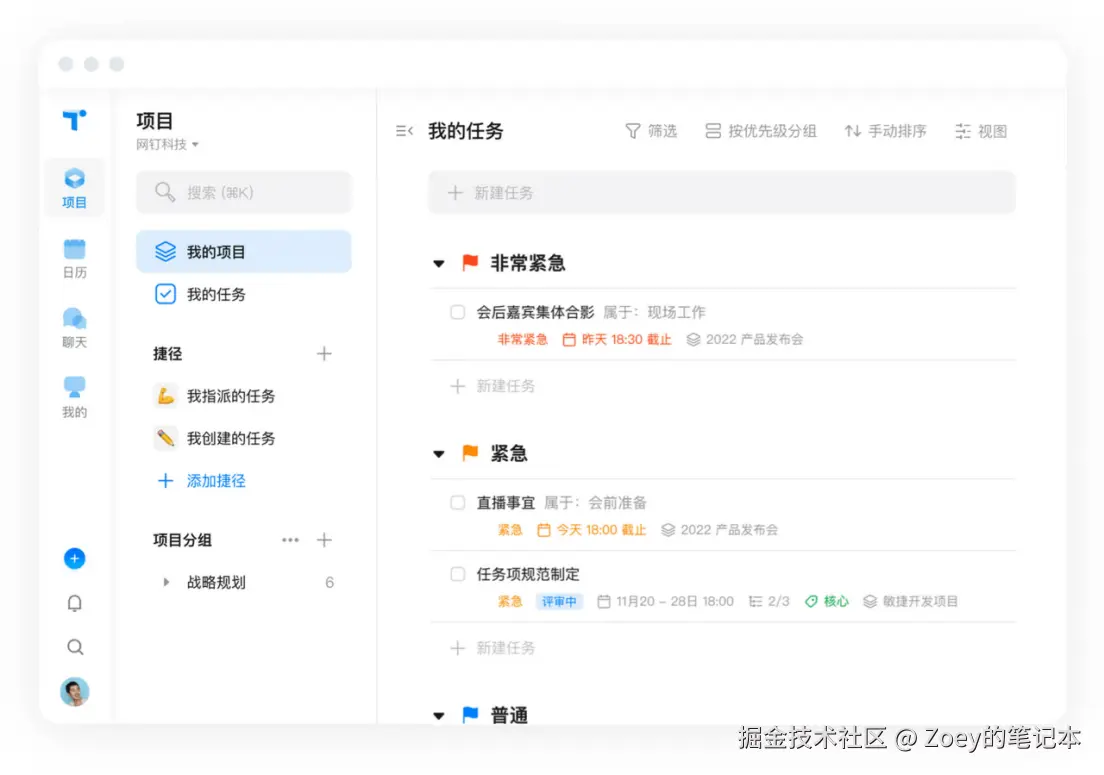Collapse the 非常紧急 group
The image size is (1104, 775).
pos(439,264)
